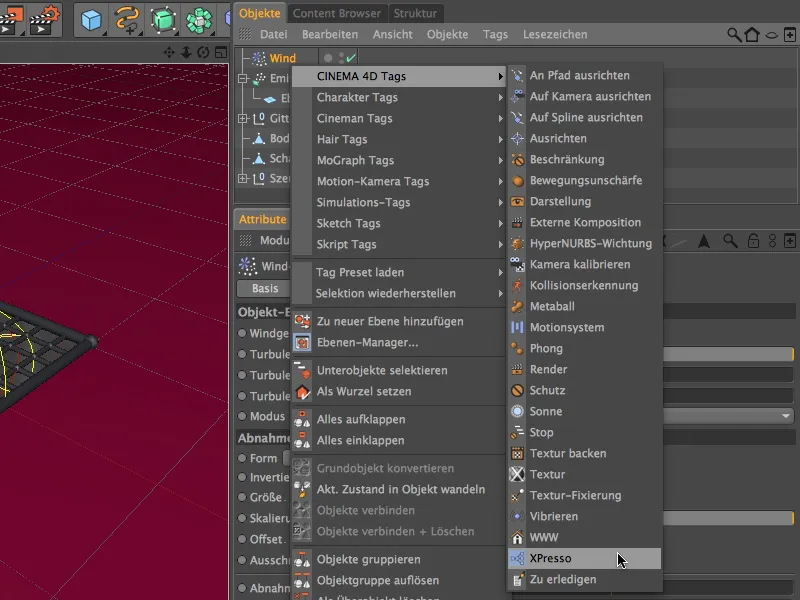Image resolution: width=800 pixels, height=600 pixels.
Task: Open the Objekte tab
Action: click(x=260, y=13)
